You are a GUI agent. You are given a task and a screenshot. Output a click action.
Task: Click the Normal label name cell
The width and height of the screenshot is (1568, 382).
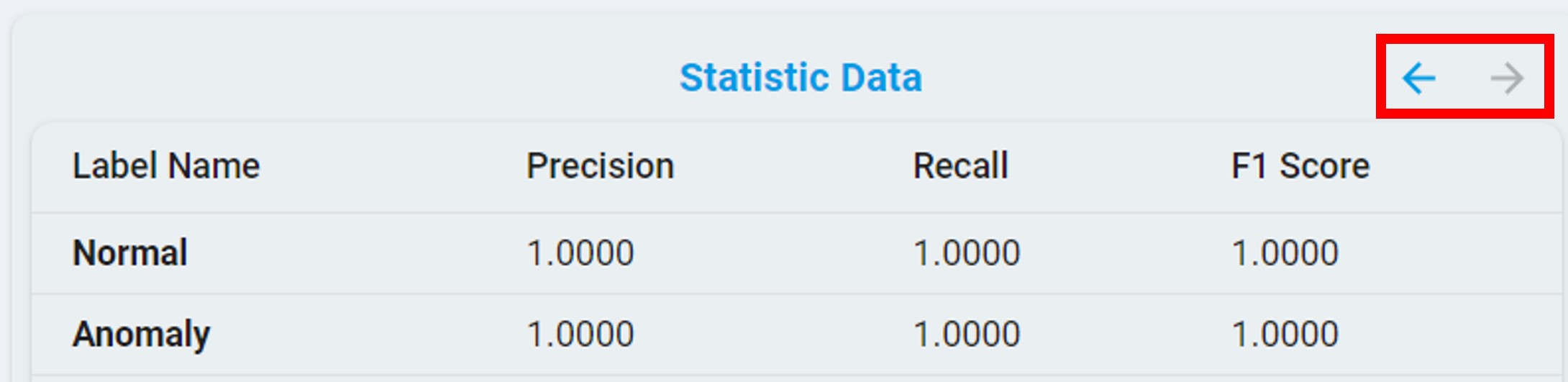[130, 253]
